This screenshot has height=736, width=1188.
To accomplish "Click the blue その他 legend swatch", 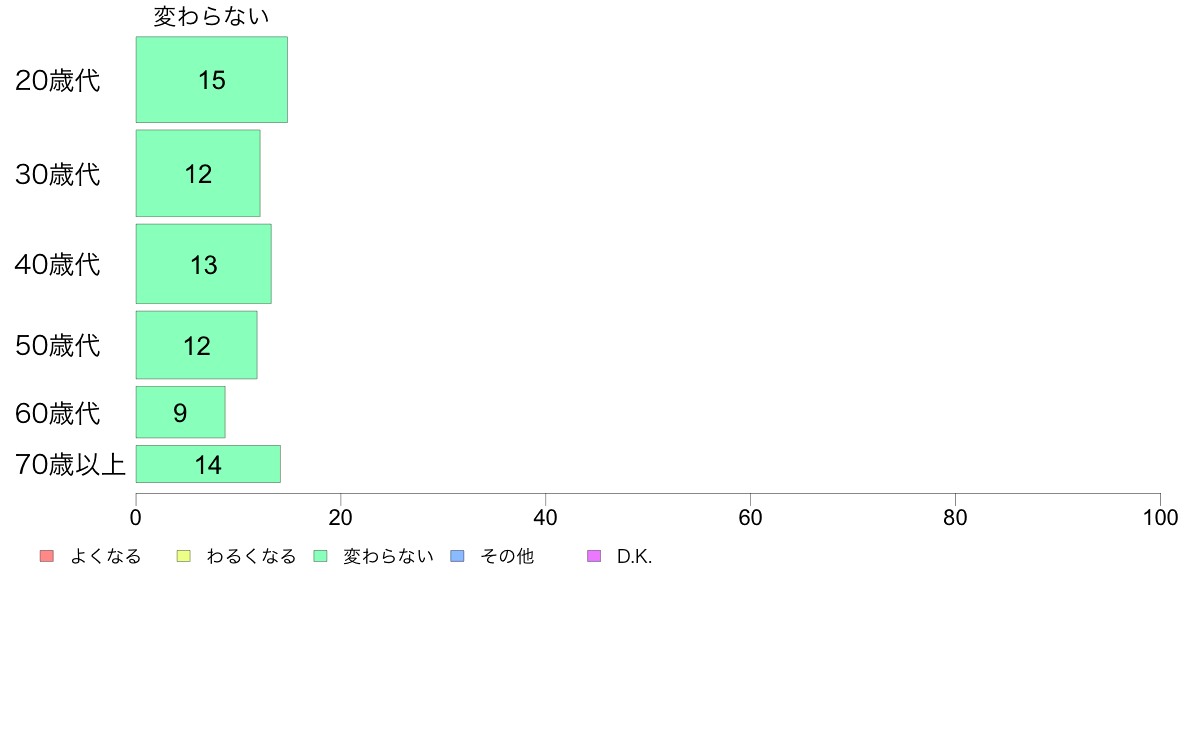I will (458, 556).
